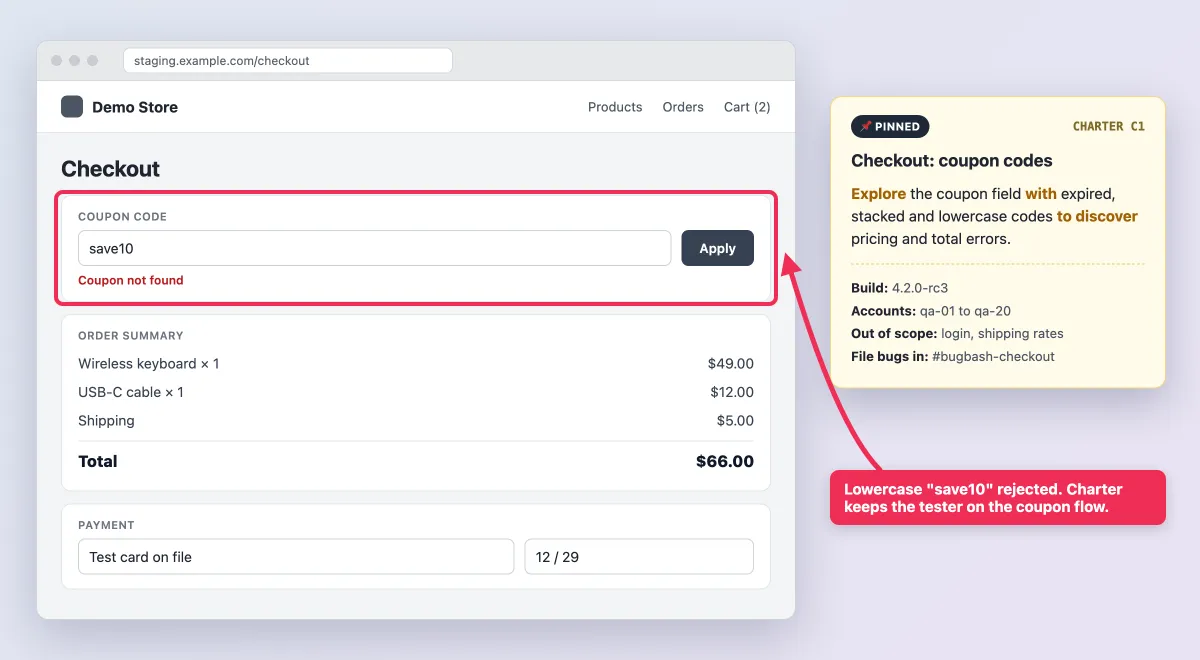Click the Demo Store logo icon
The height and width of the screenshot is (660, 1200).
click(72, 107)
